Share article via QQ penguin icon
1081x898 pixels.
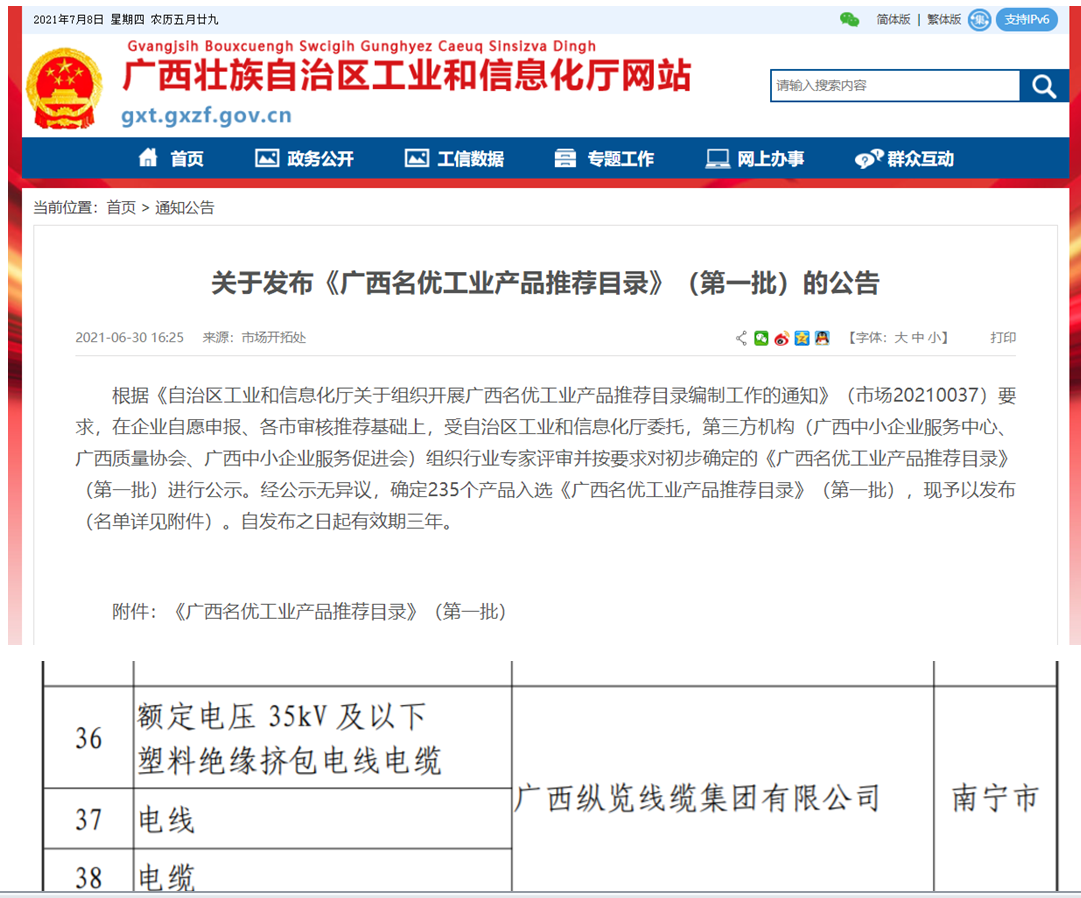click(822, 338)
